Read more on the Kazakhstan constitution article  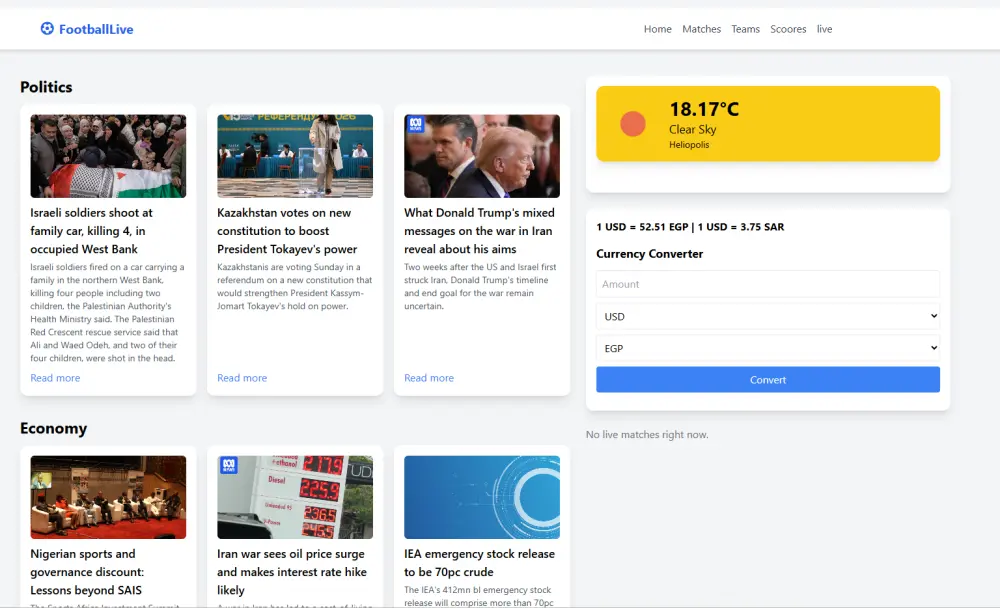coord(242,377)
